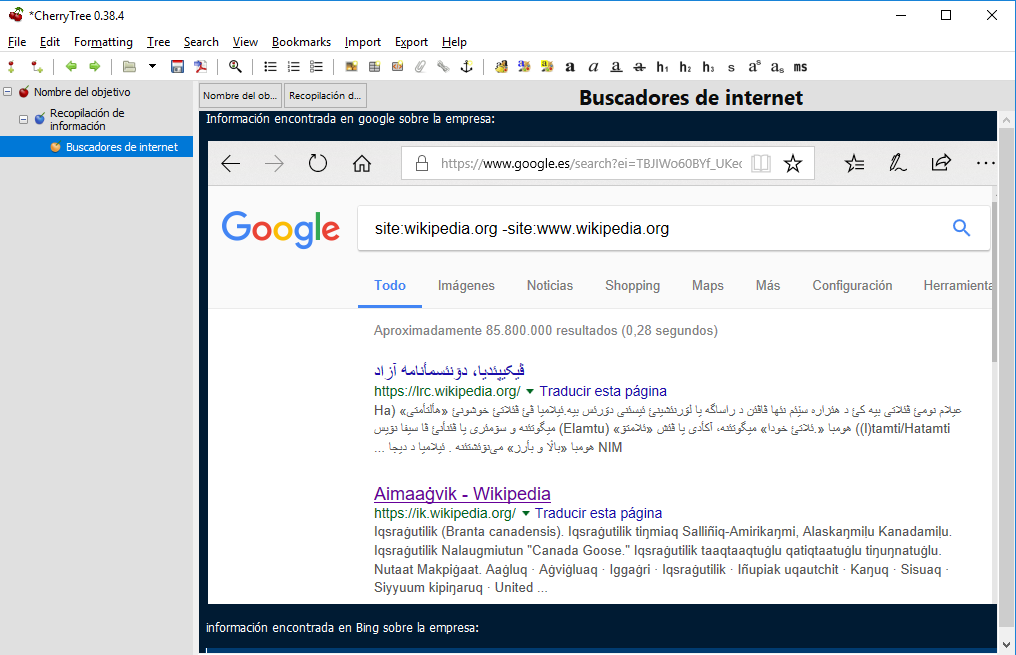The image size is (1016, 655).
Task: Change the text foreground color
Action: [x=524, y=67]
